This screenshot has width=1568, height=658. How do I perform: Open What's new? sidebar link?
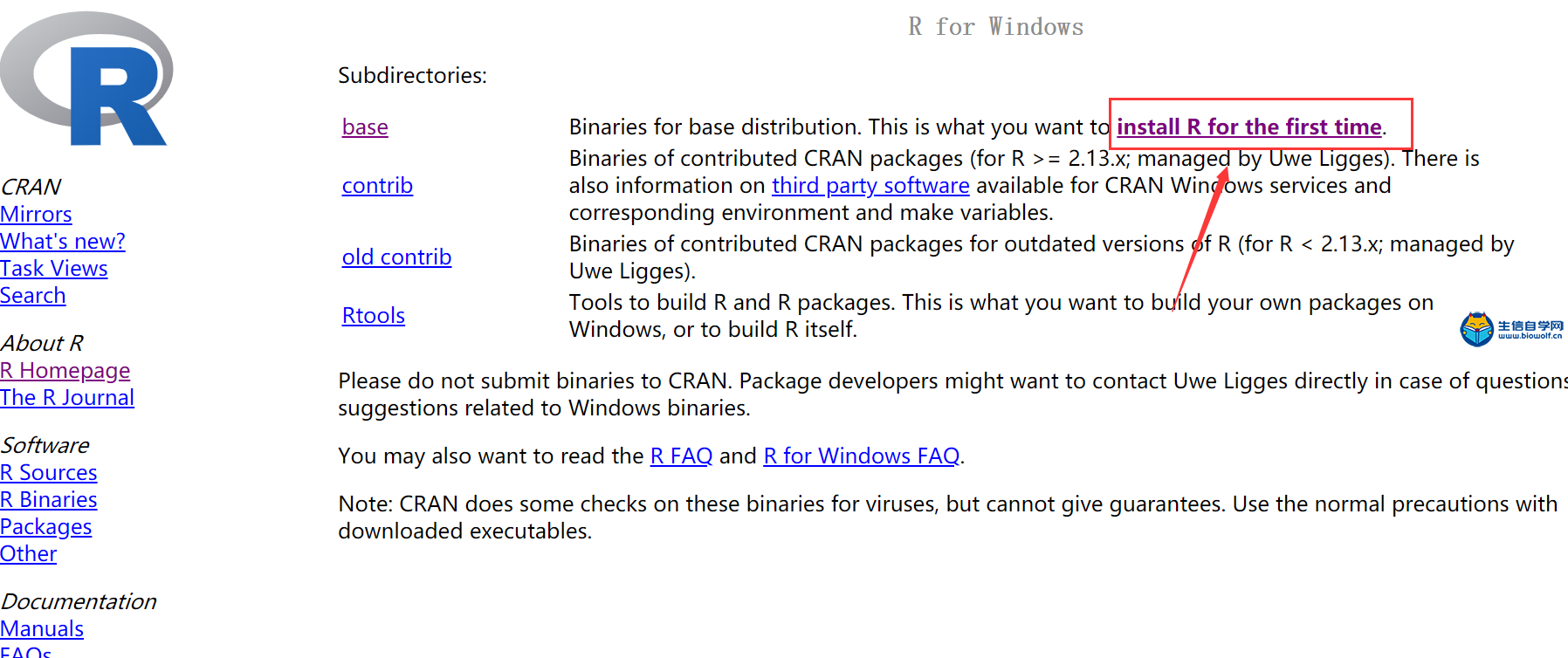click(x=63, y=242)
